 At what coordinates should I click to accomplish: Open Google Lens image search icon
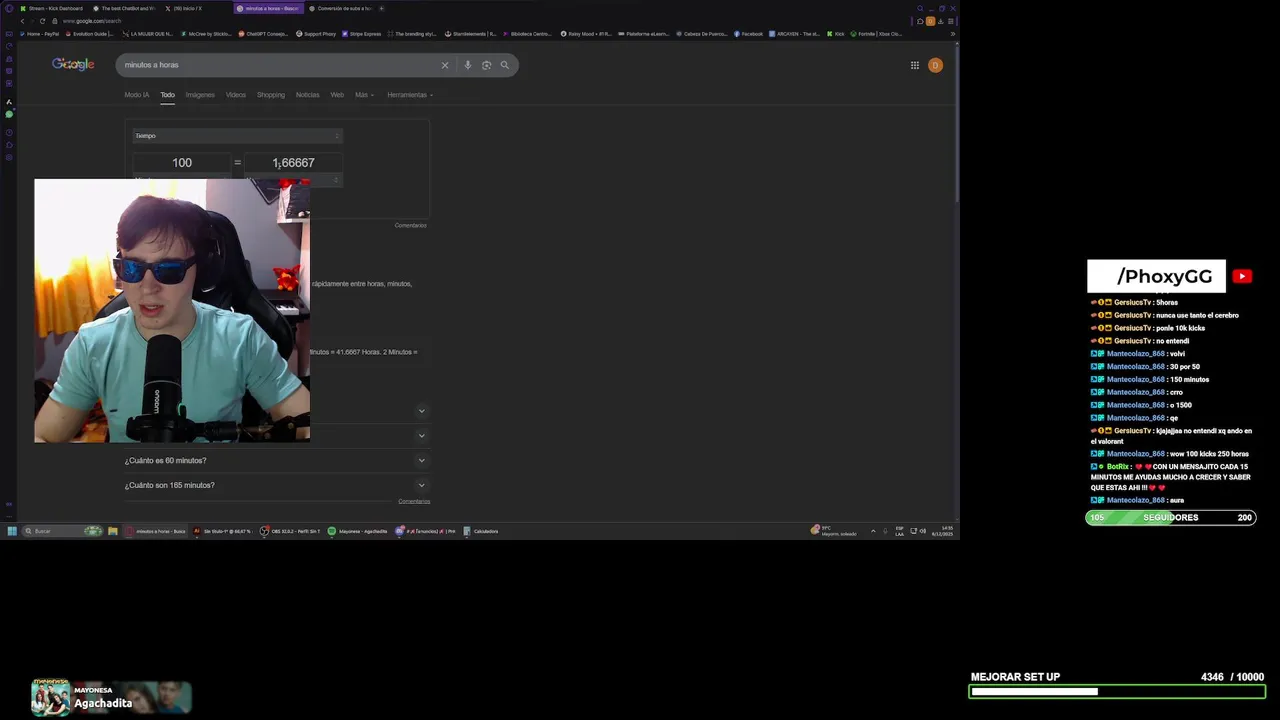pos(486,65)
